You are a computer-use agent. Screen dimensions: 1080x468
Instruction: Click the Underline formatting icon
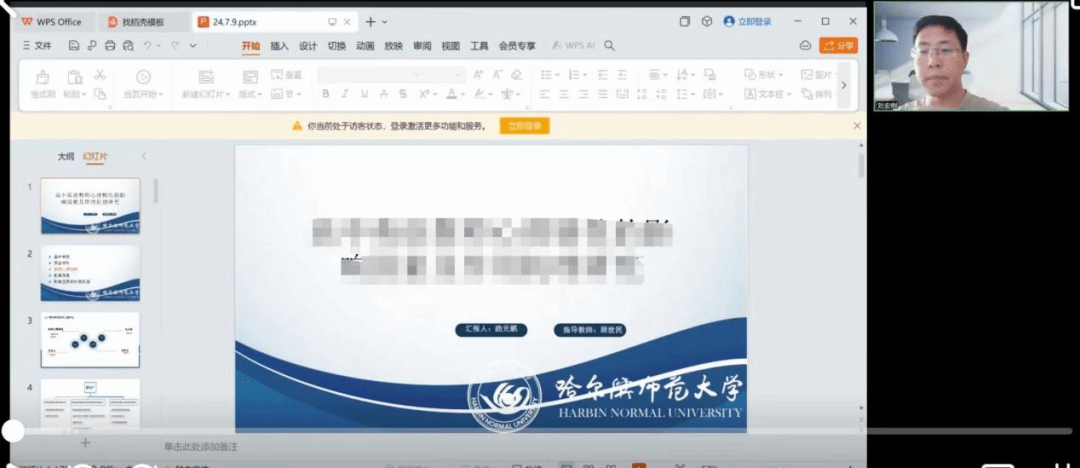(364, 94)
